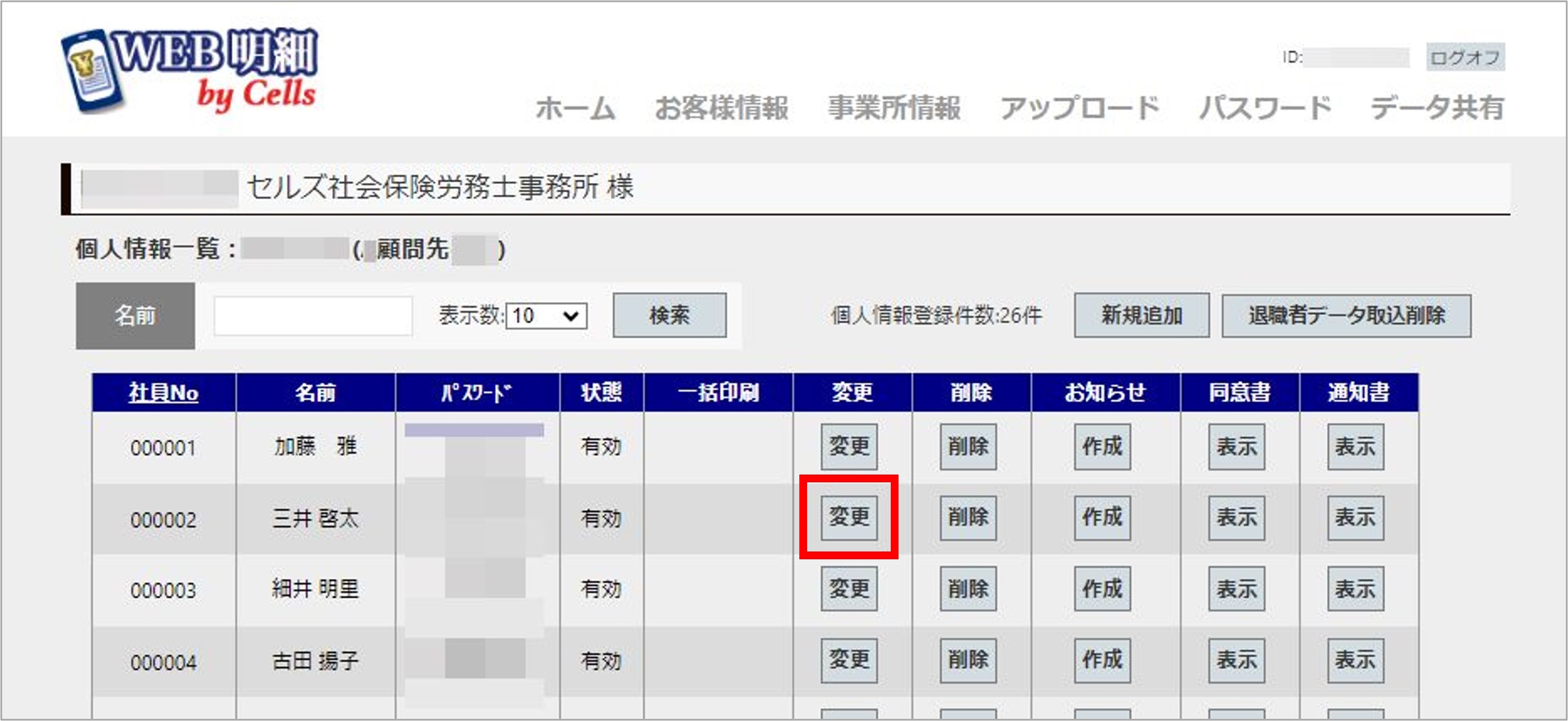Click 作成 notice for 古田 揚子
The image size is (1568, 721).
1103,660
